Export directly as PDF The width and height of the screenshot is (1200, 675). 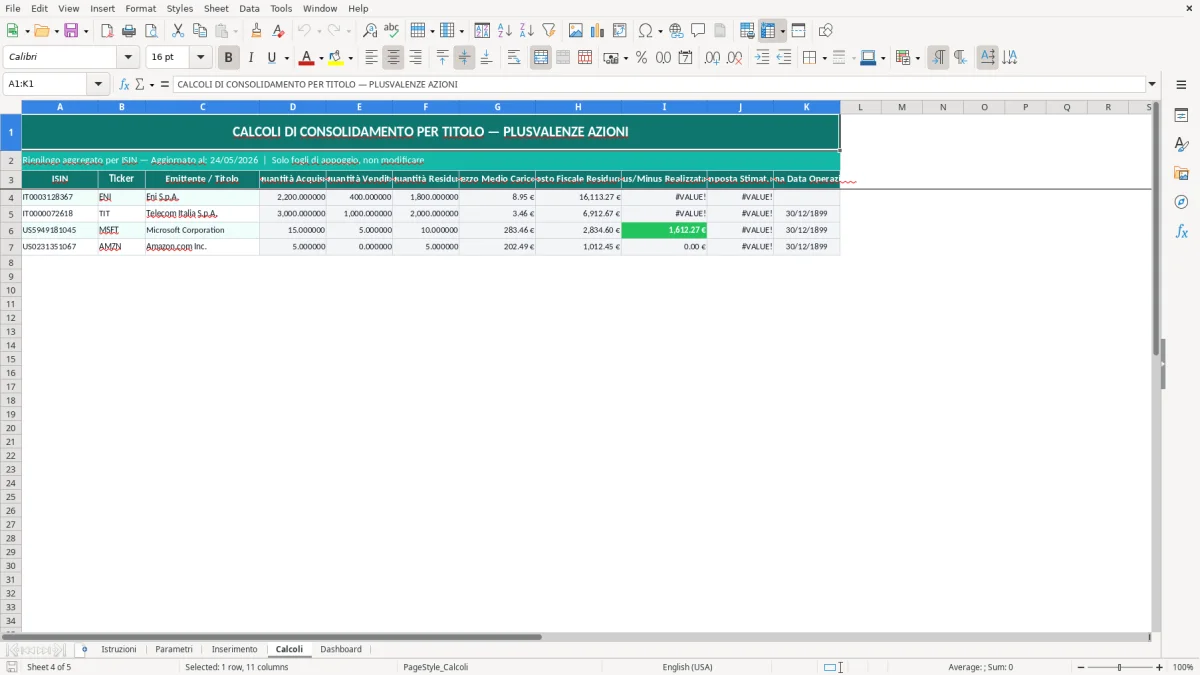tap(107, 31)
